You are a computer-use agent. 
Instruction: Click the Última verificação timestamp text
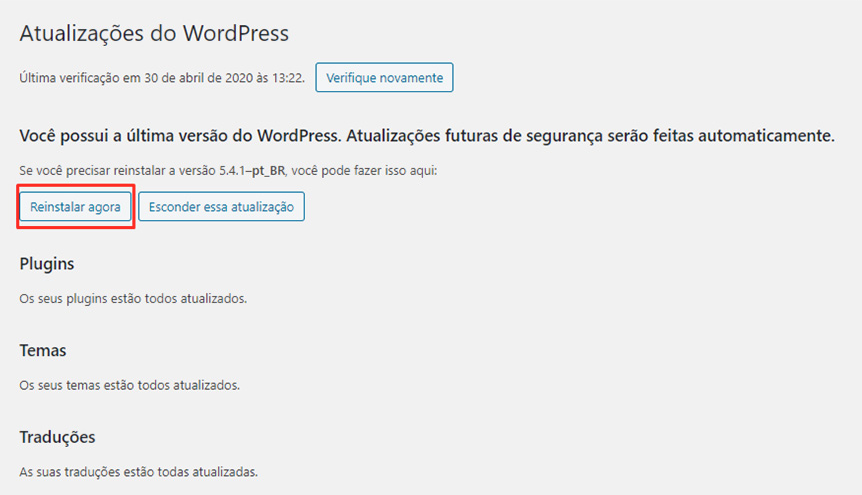[162, 78]
